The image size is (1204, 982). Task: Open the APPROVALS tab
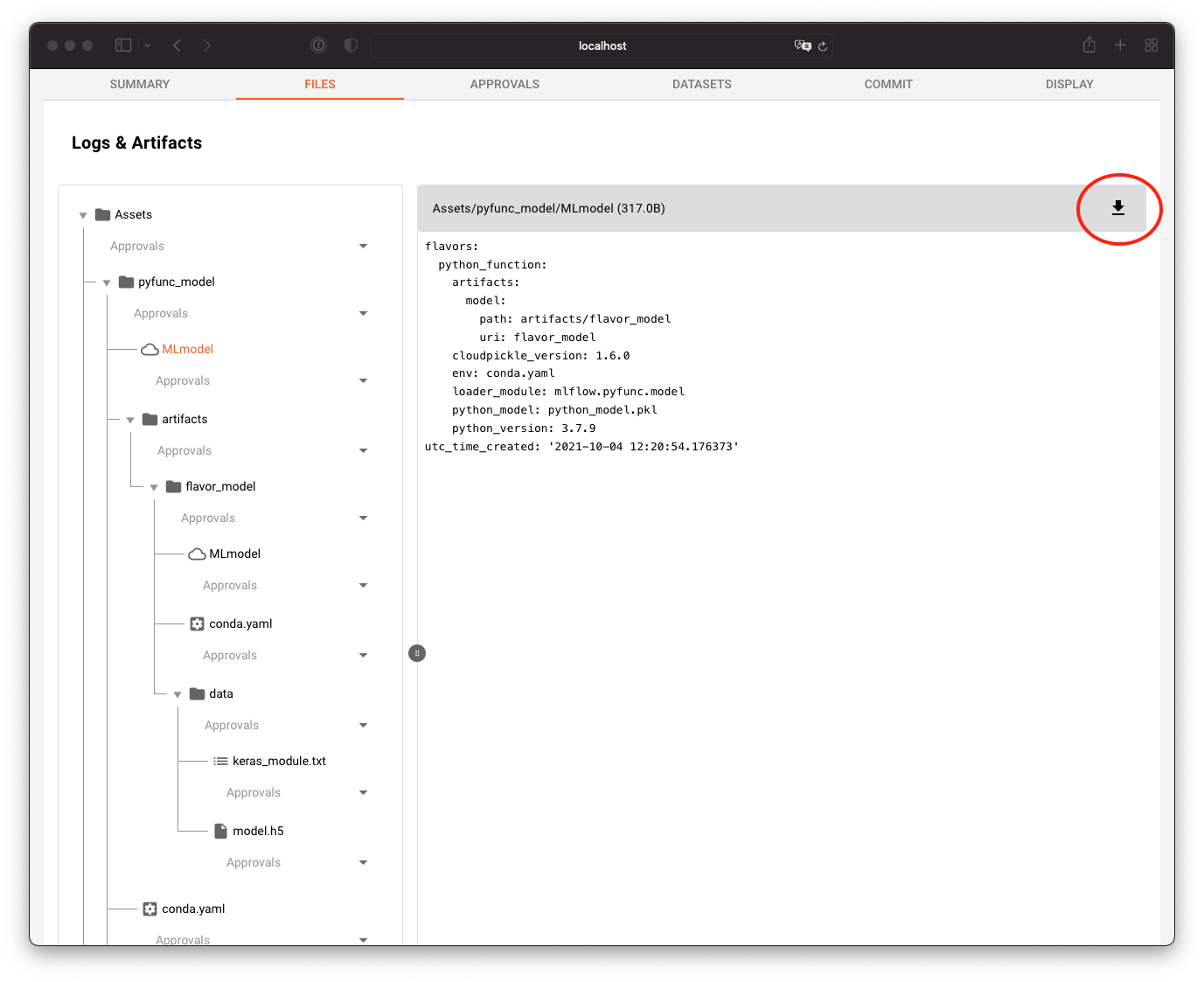coord(505,84)
